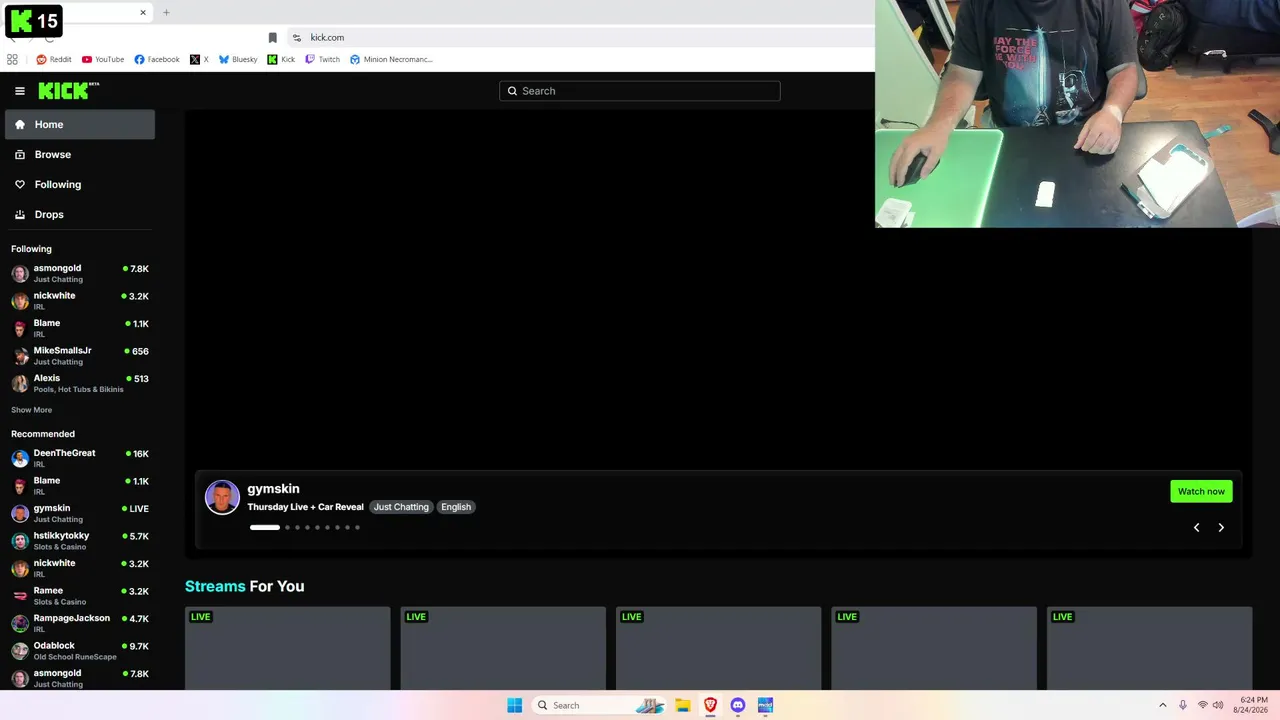This screenshot has height=720, width=1280.
Task: Open the taskbar clock and date
Action: (1253, 705)
